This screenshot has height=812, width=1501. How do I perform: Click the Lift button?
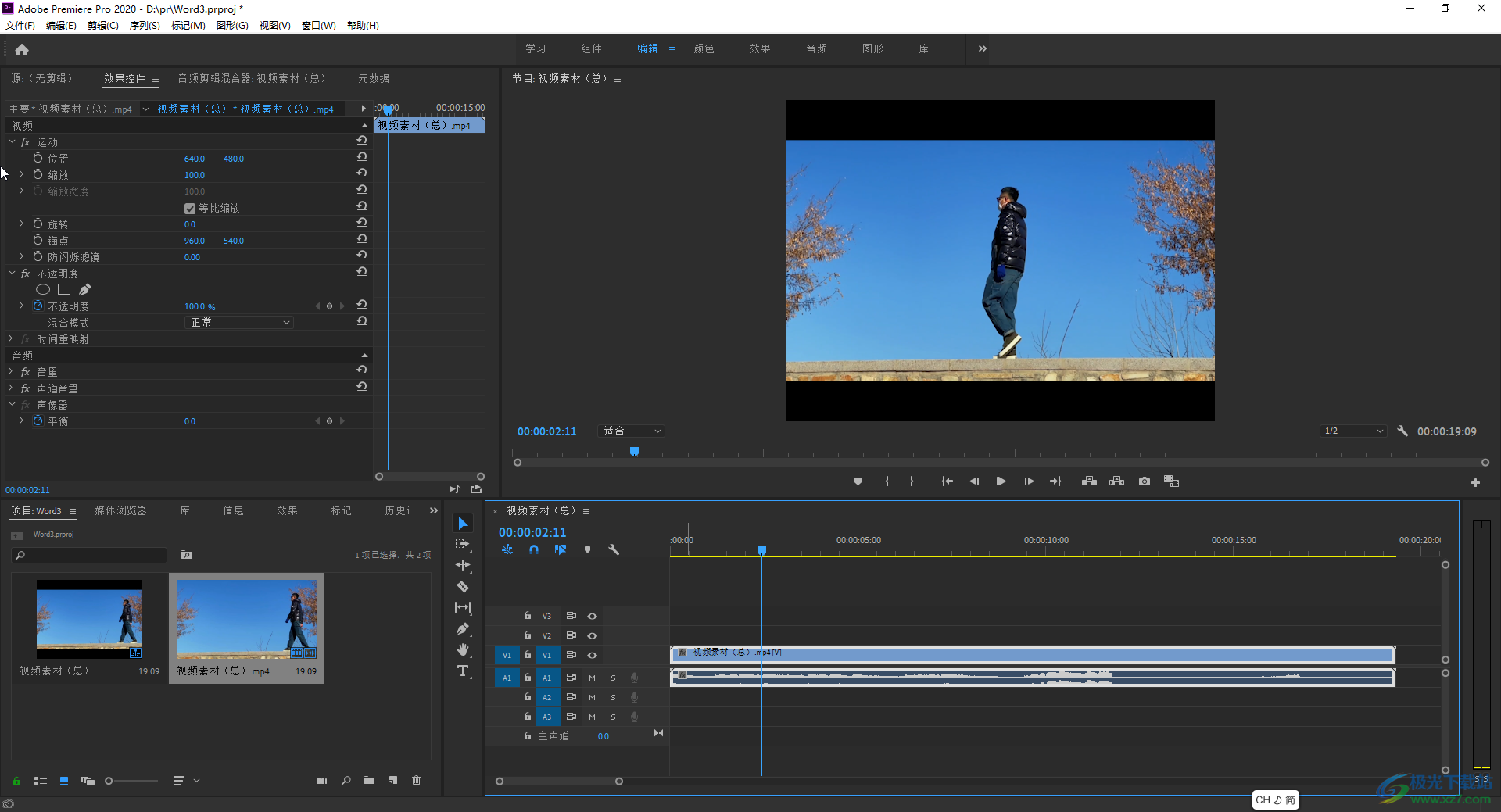[1089, 481]
